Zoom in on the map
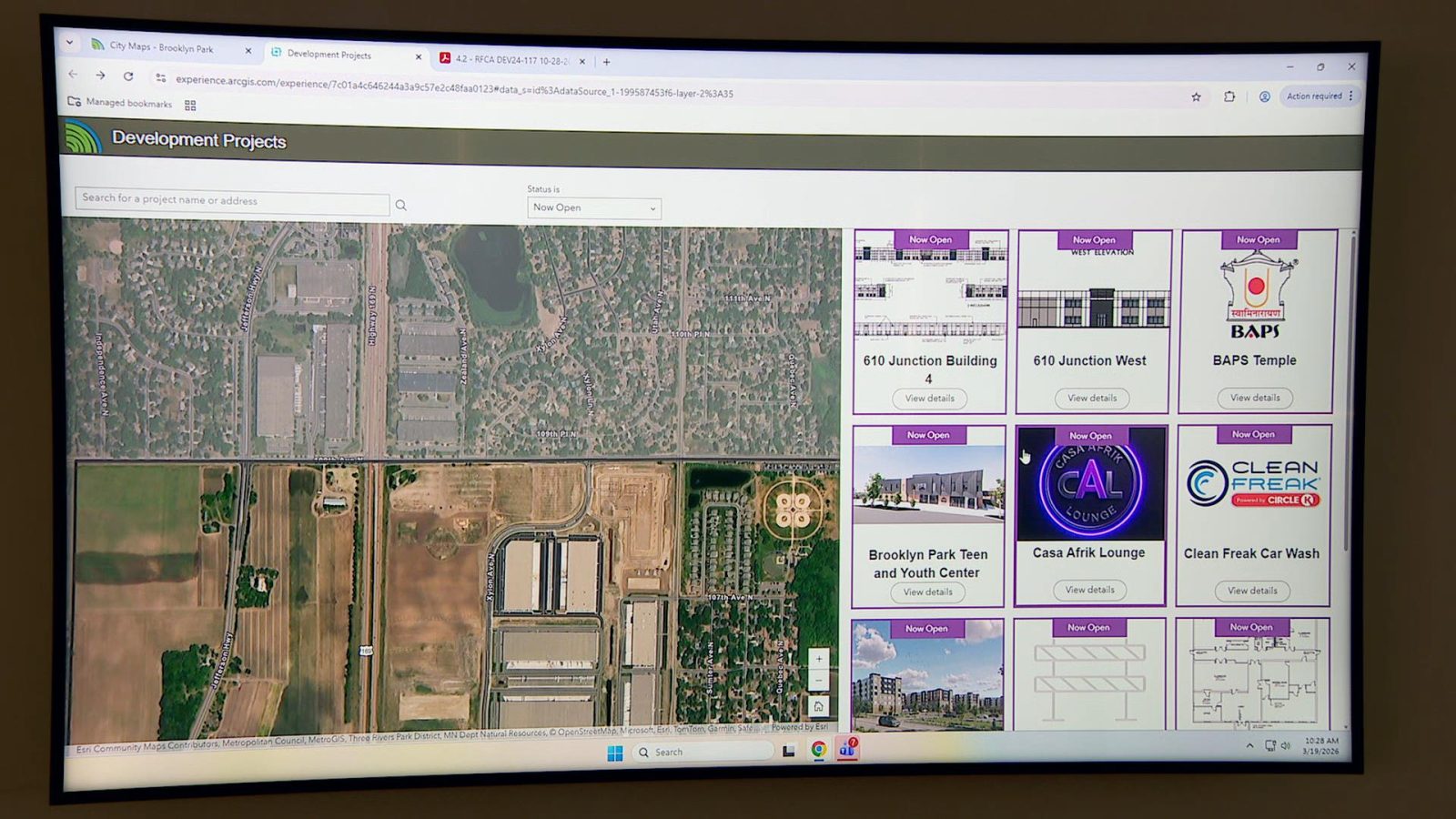Screen dimensions: 1456x819 [x=818, y=659]
